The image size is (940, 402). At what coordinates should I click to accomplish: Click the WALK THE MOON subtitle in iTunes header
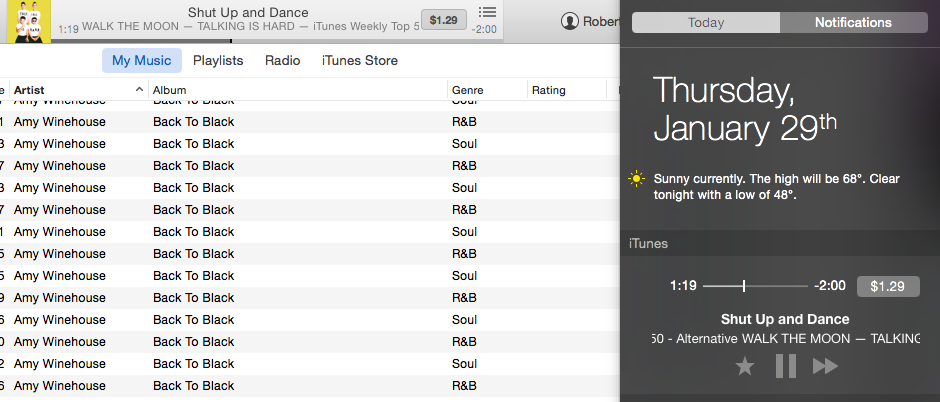(x=251, y=26)
